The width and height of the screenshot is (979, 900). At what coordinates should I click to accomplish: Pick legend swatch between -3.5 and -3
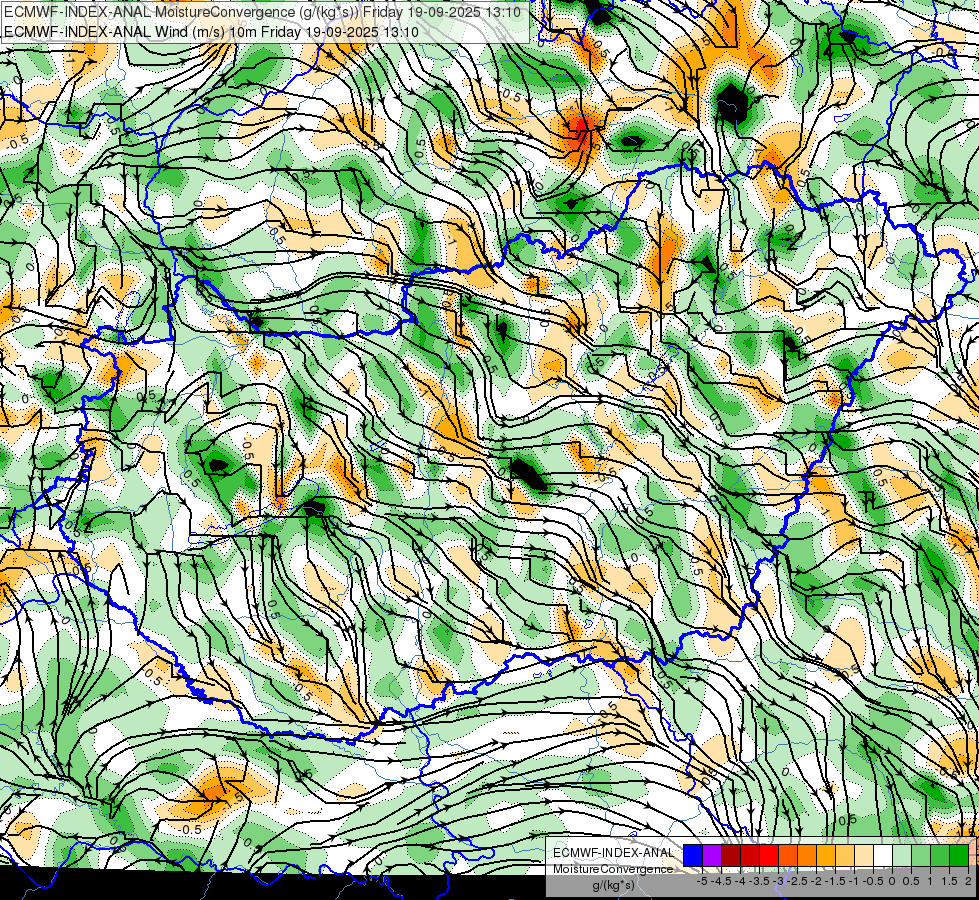tap(769, 855)
